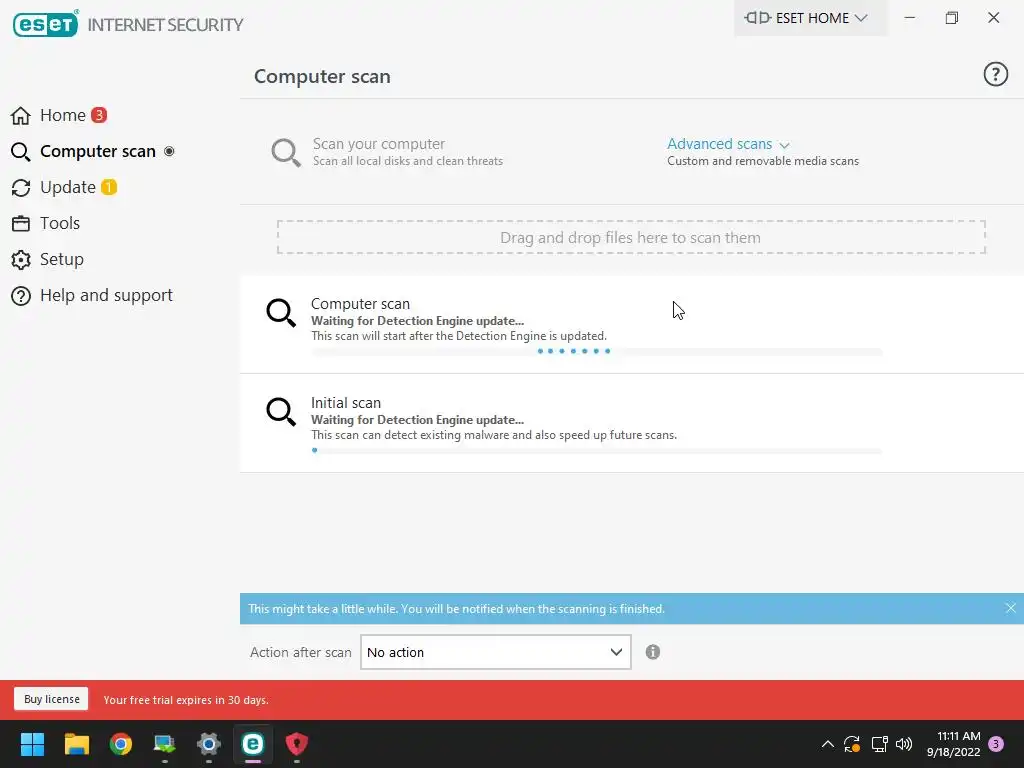Click first 'Waiting for Detection Engine update...' status
1024x768 pixels.
[x=417, y=321]
